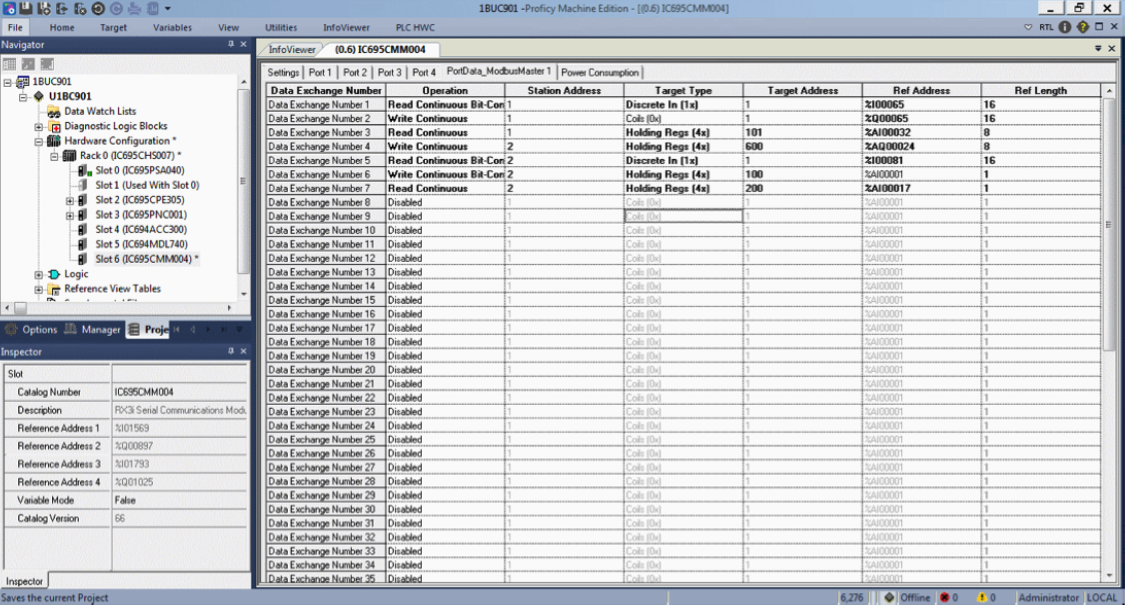Click the Save project floppy-disk icon
The height and width of the screenshot is (605, 1125).
[27, 9]
